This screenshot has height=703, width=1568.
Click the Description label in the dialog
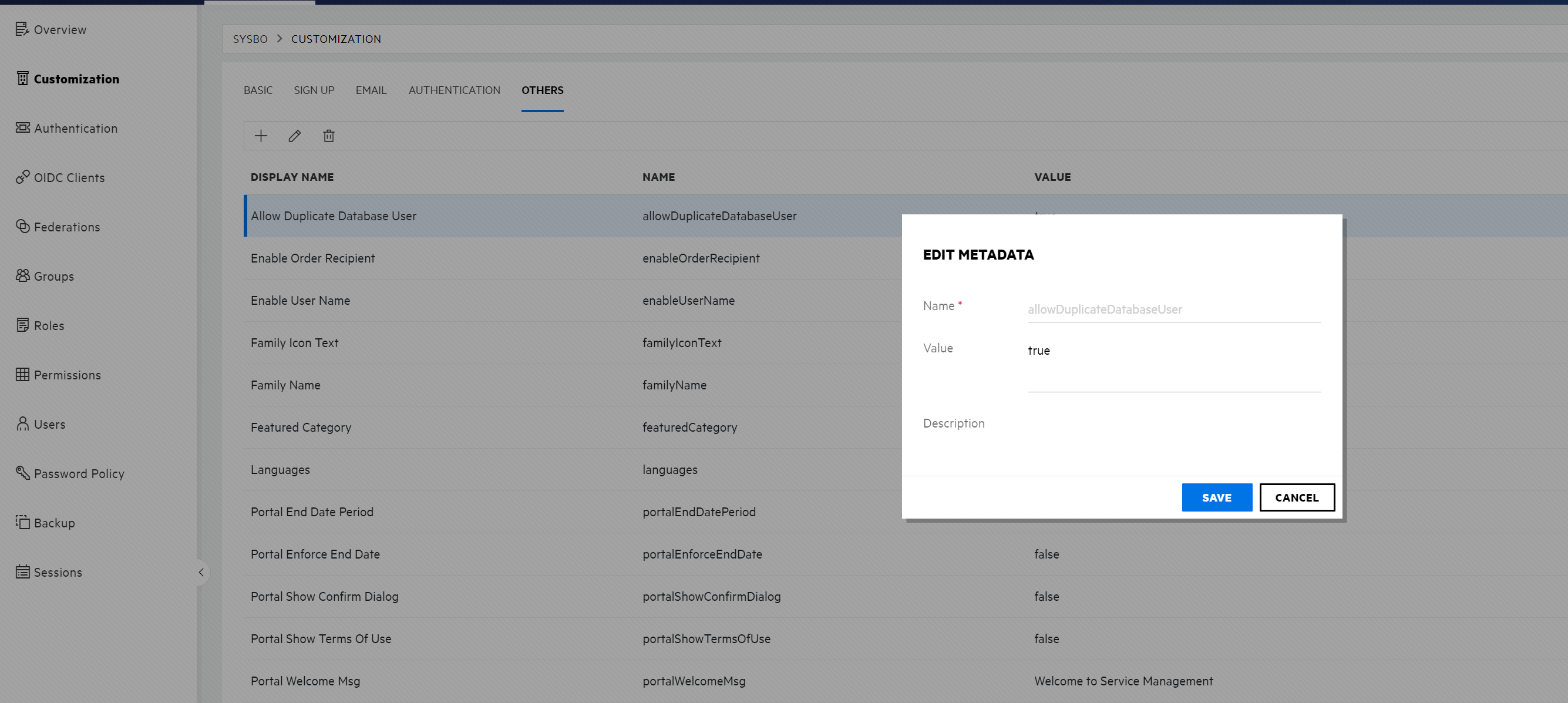[953, 423]
